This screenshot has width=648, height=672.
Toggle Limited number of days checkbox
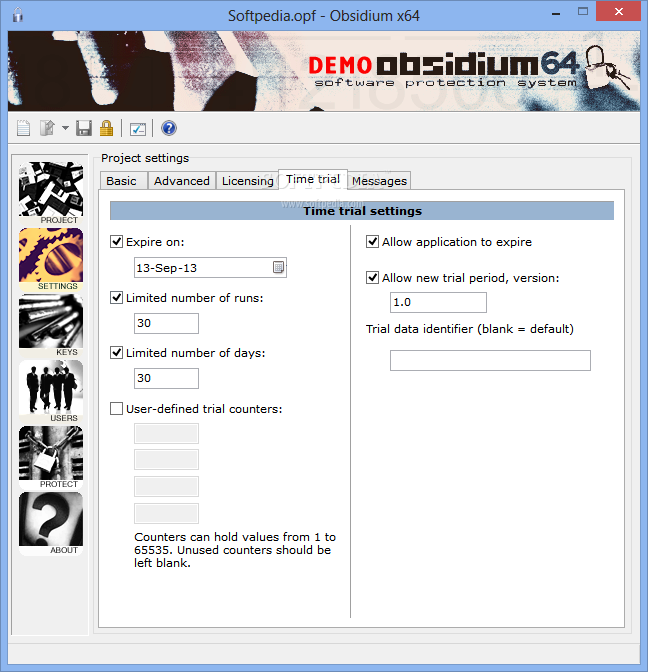tap(117, 353)
